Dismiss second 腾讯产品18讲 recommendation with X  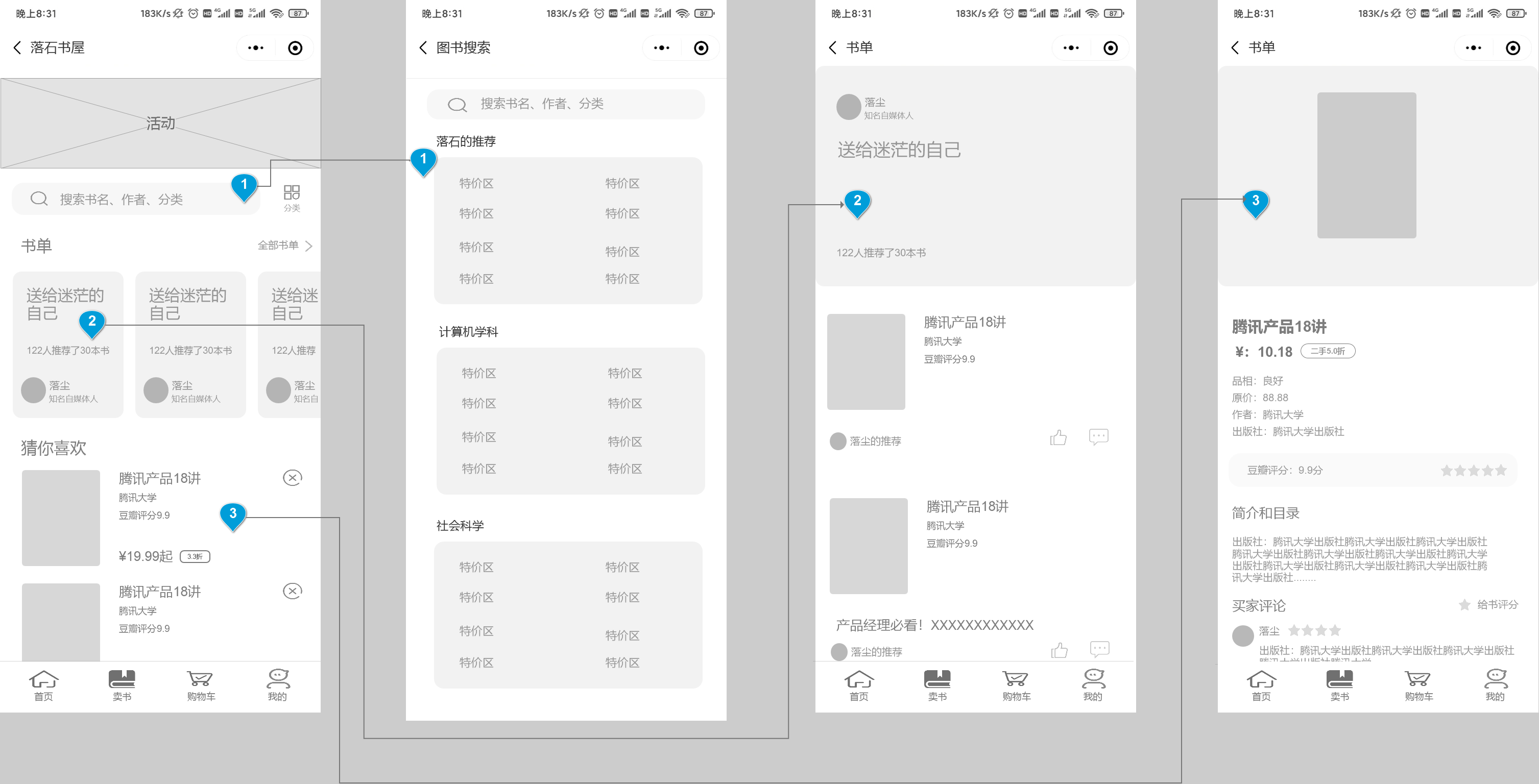pyautogui.click(x=292, y=591)
